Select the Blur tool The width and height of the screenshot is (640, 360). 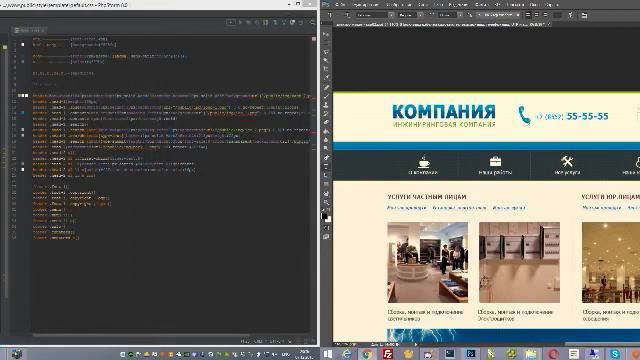[326, 140]
